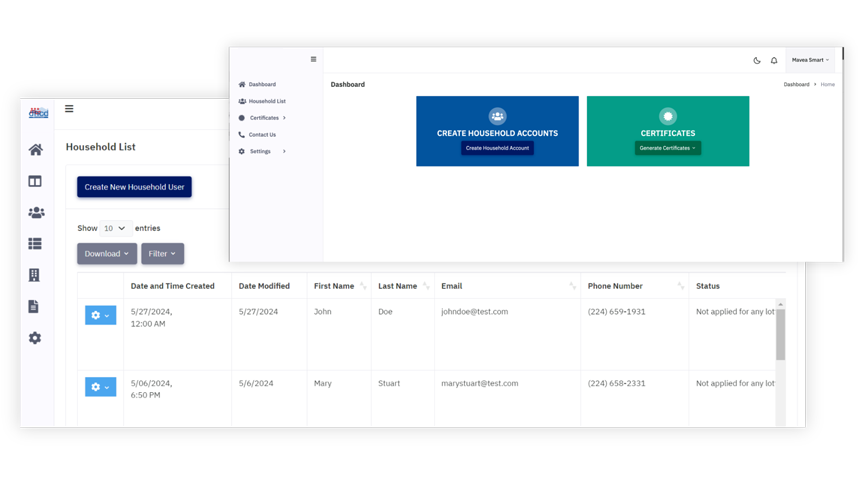Toggle hamburger menu in Household List window
The width and height of the screenshot is (858, 500).
(69, 109)
